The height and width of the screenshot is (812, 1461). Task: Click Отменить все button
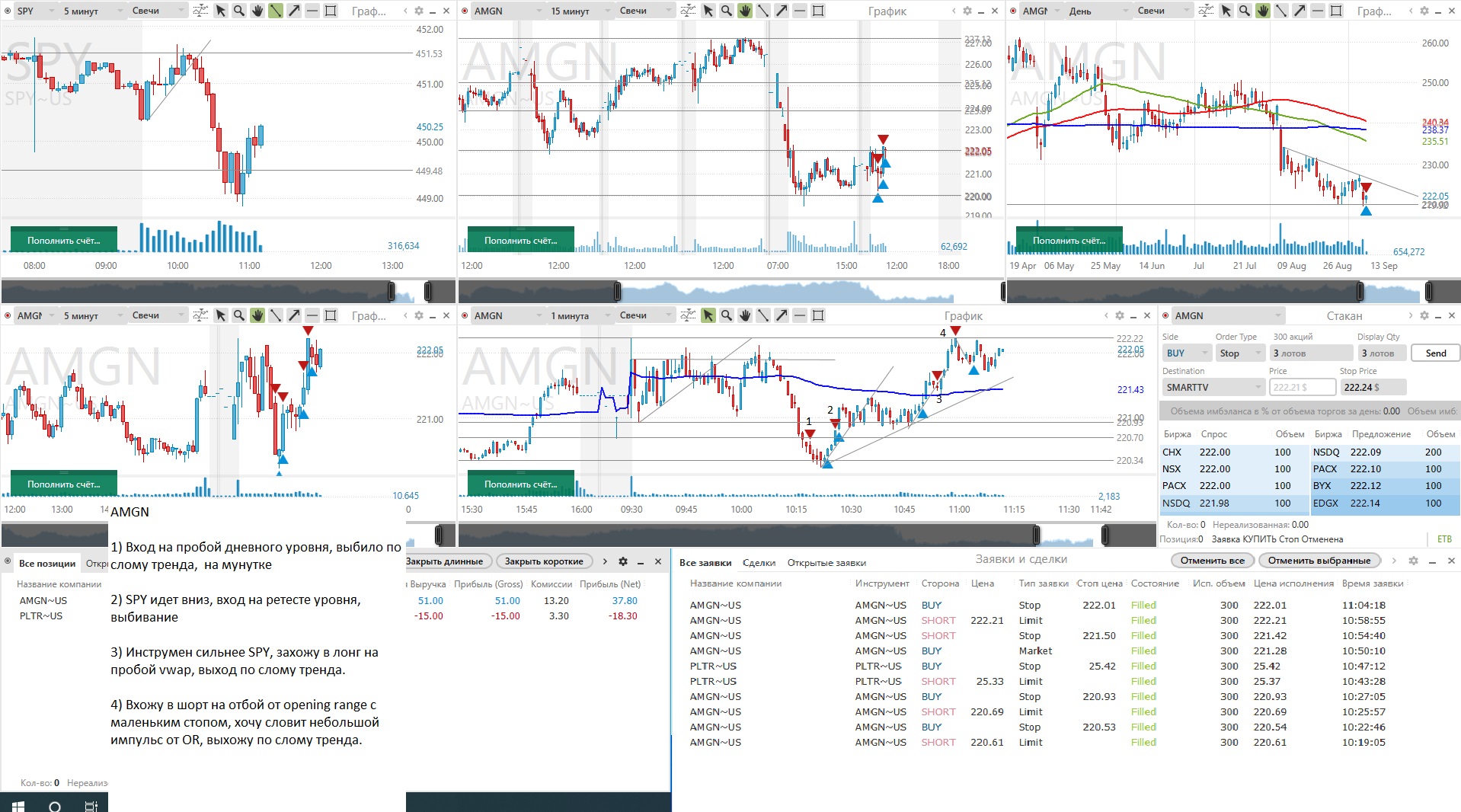click(x=1213, y=561)
